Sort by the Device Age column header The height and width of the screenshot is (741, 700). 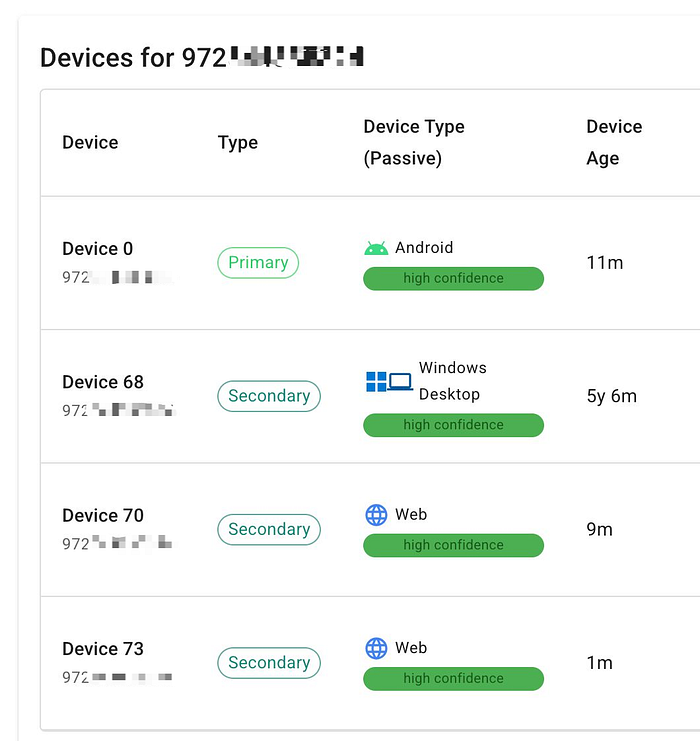(x=614, y=142)
